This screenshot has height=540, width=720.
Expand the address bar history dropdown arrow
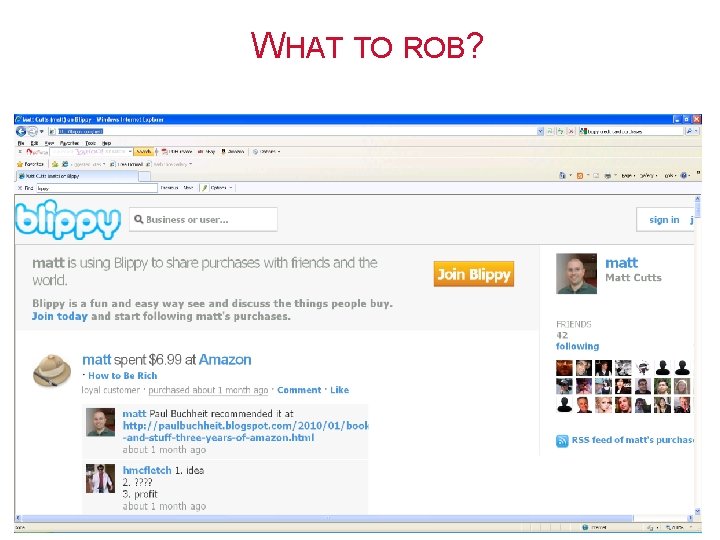tap(540, 131)
